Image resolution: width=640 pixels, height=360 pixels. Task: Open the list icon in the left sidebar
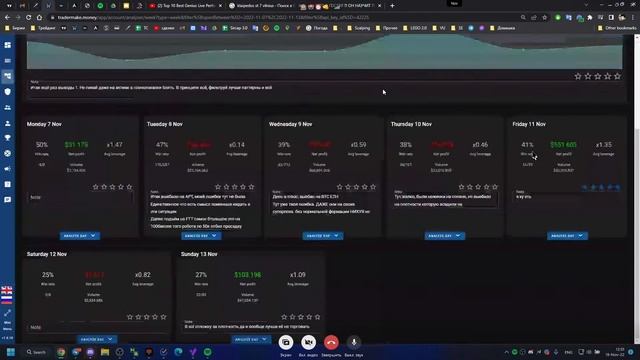pos(7,60)
